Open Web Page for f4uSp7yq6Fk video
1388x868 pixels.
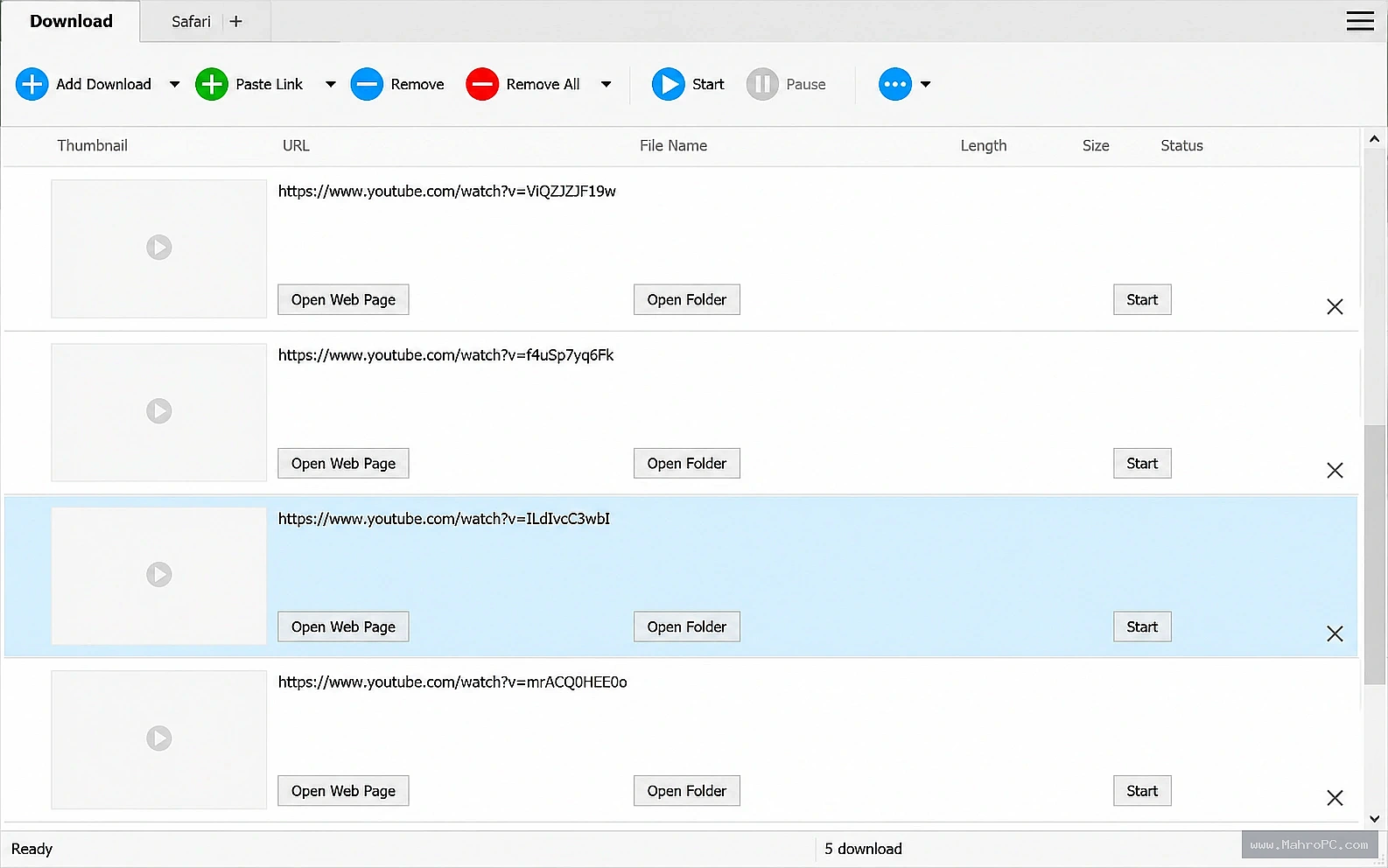(x=343, y=463)
